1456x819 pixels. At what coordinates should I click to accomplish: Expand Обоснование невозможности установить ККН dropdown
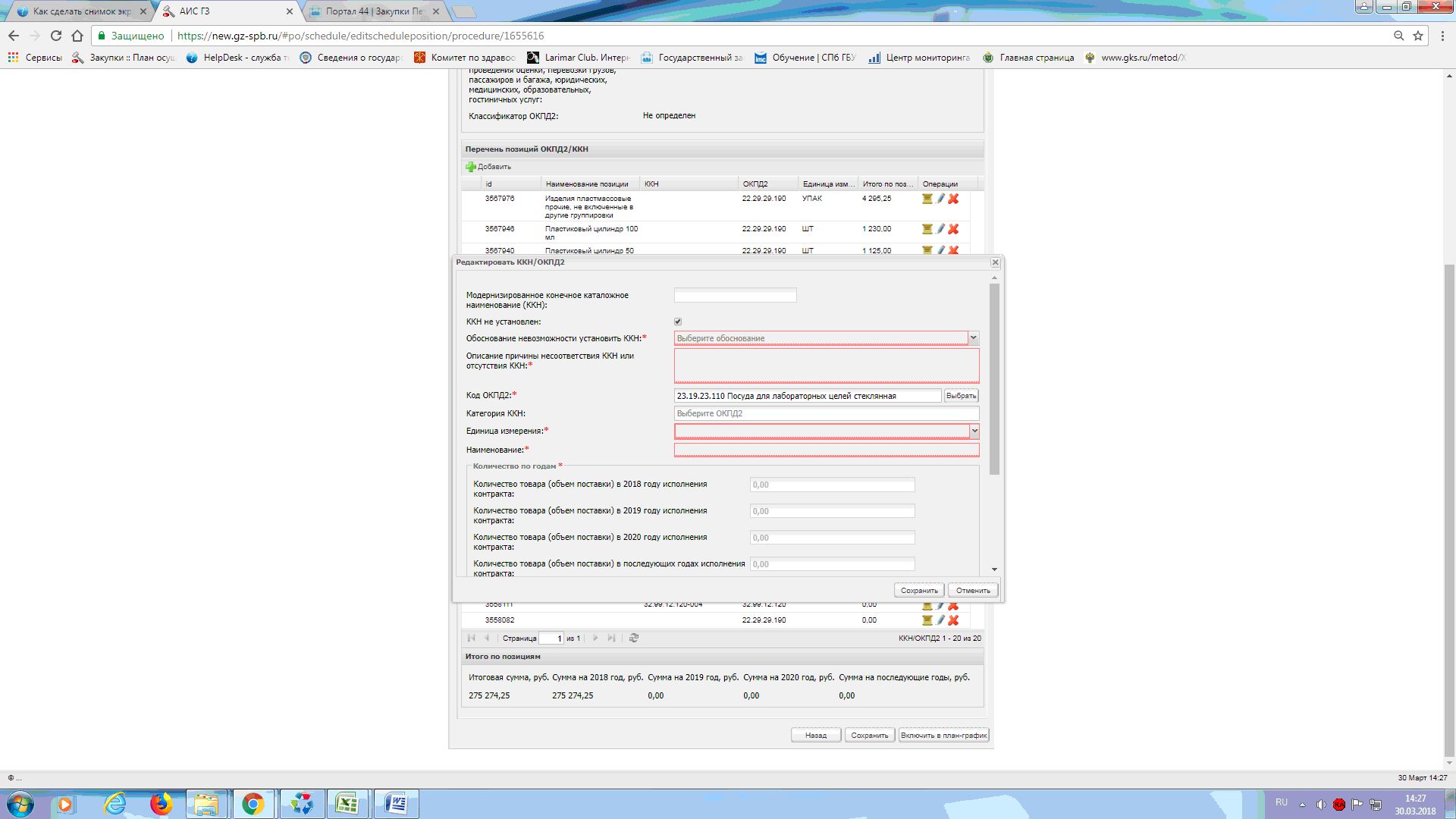[x=974, y=338]
